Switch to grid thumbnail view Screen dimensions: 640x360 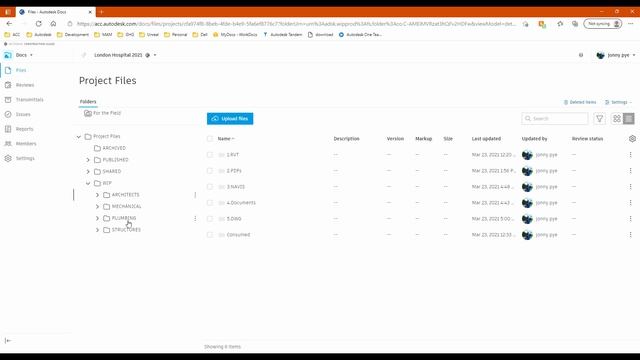tap(617, 118)
